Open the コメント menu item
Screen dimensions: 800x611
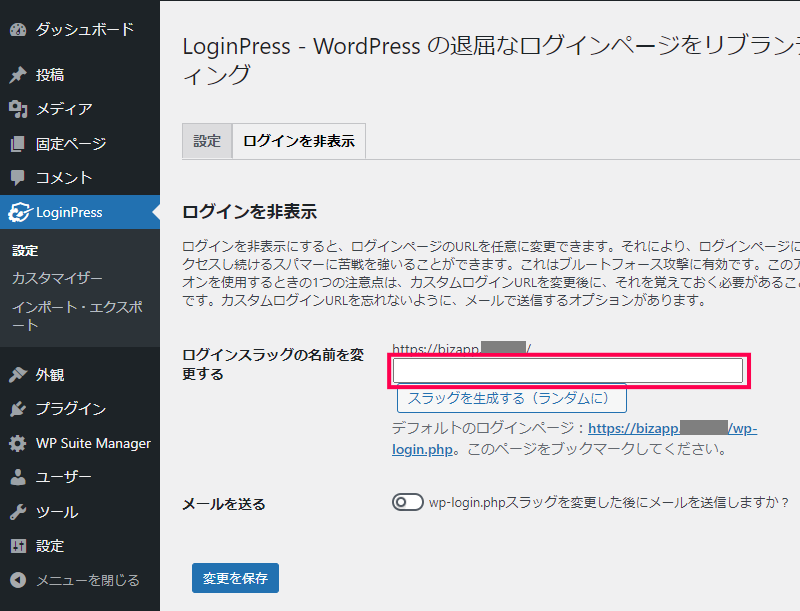(80, 177)
